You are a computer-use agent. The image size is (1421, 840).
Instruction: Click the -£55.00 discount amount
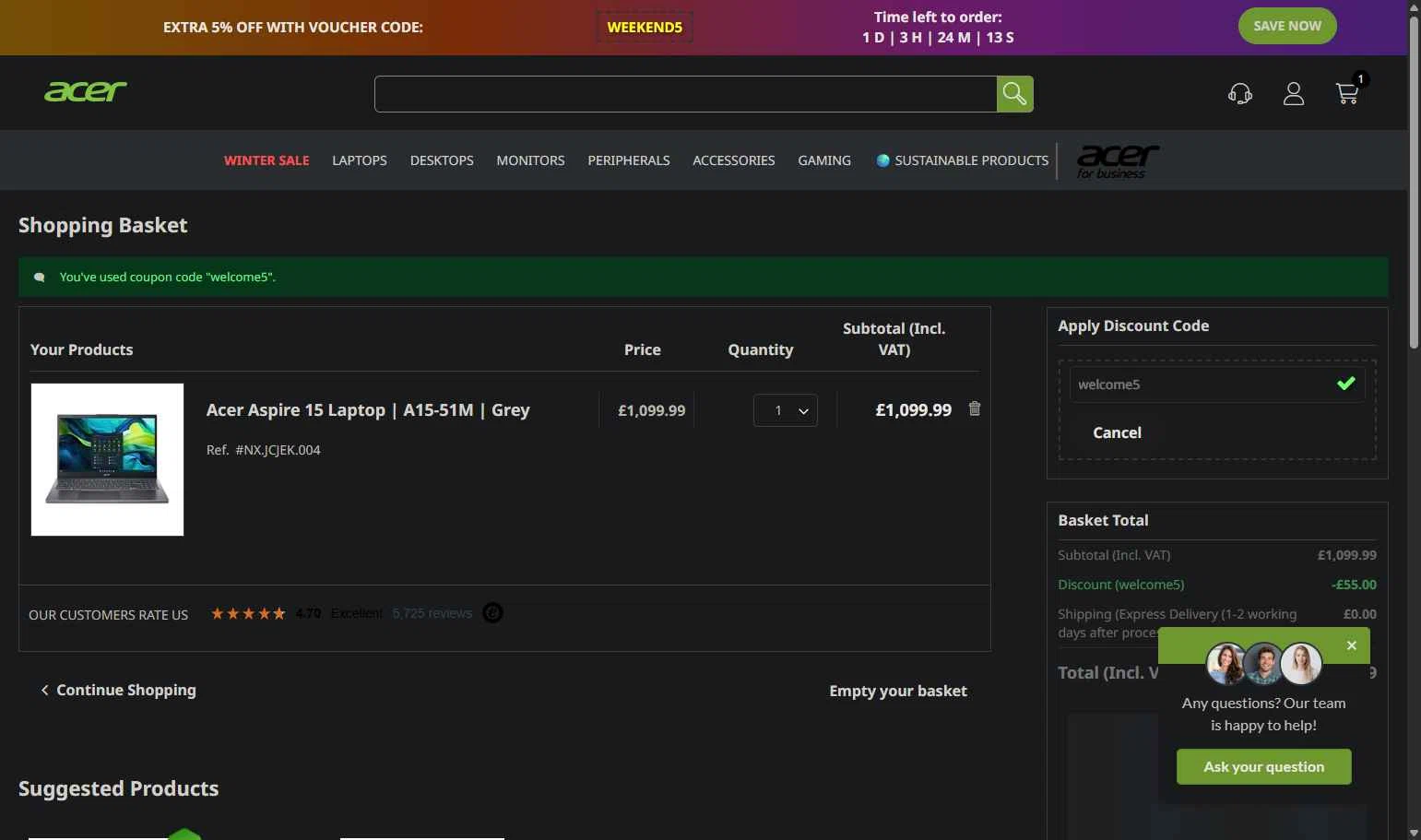[1354, 585]
